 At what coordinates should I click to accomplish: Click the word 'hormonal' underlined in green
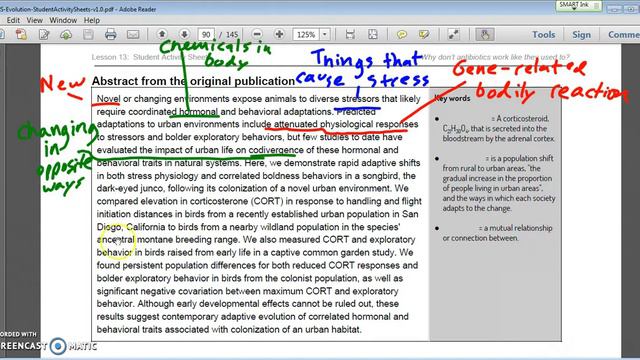(198, 111)
